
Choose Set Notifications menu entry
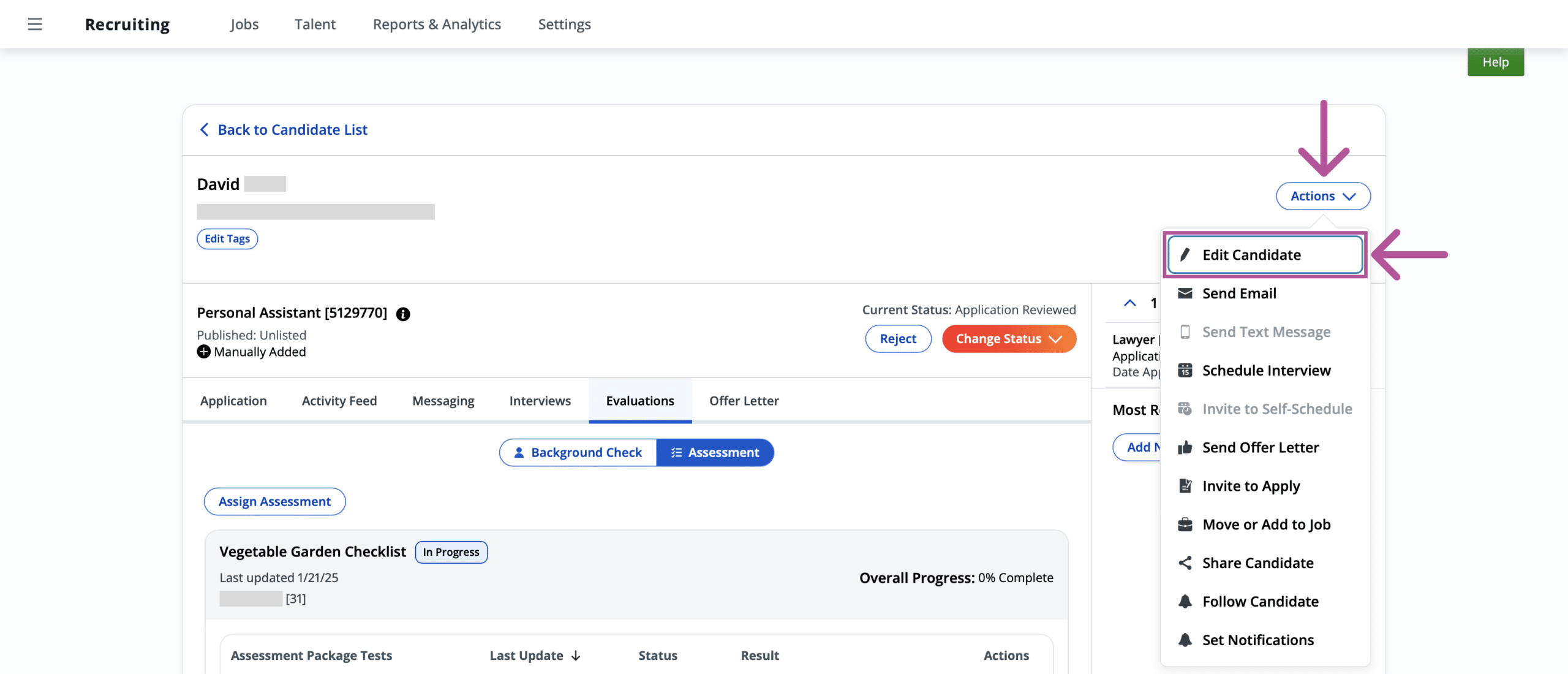(1265, 640)
